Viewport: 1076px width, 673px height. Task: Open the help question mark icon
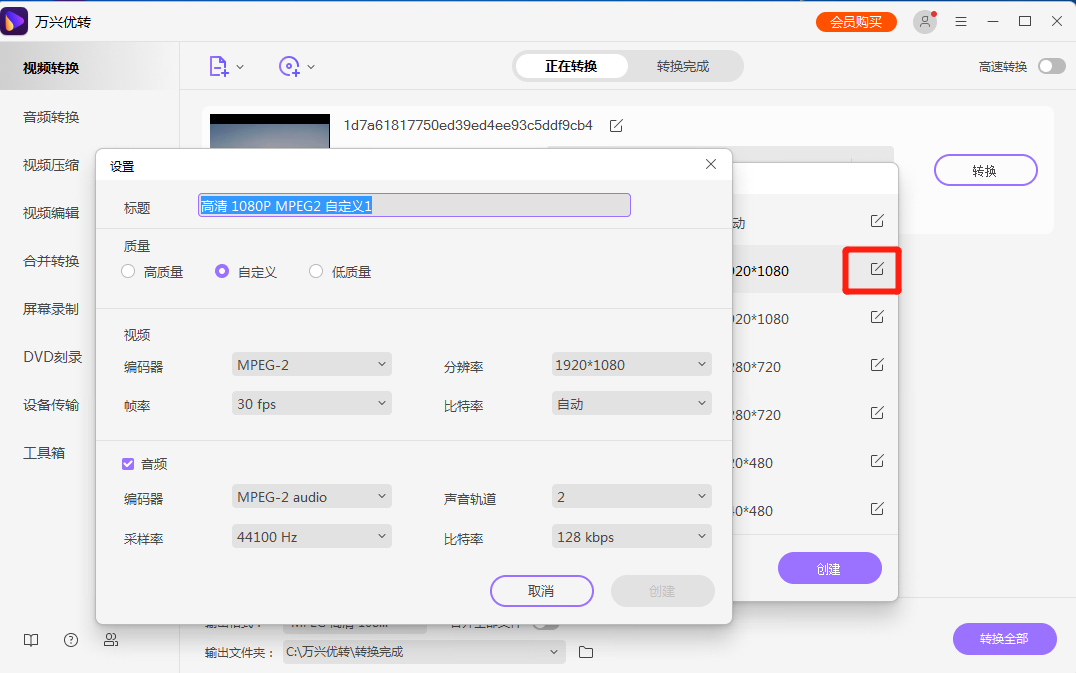coord(70,639)
